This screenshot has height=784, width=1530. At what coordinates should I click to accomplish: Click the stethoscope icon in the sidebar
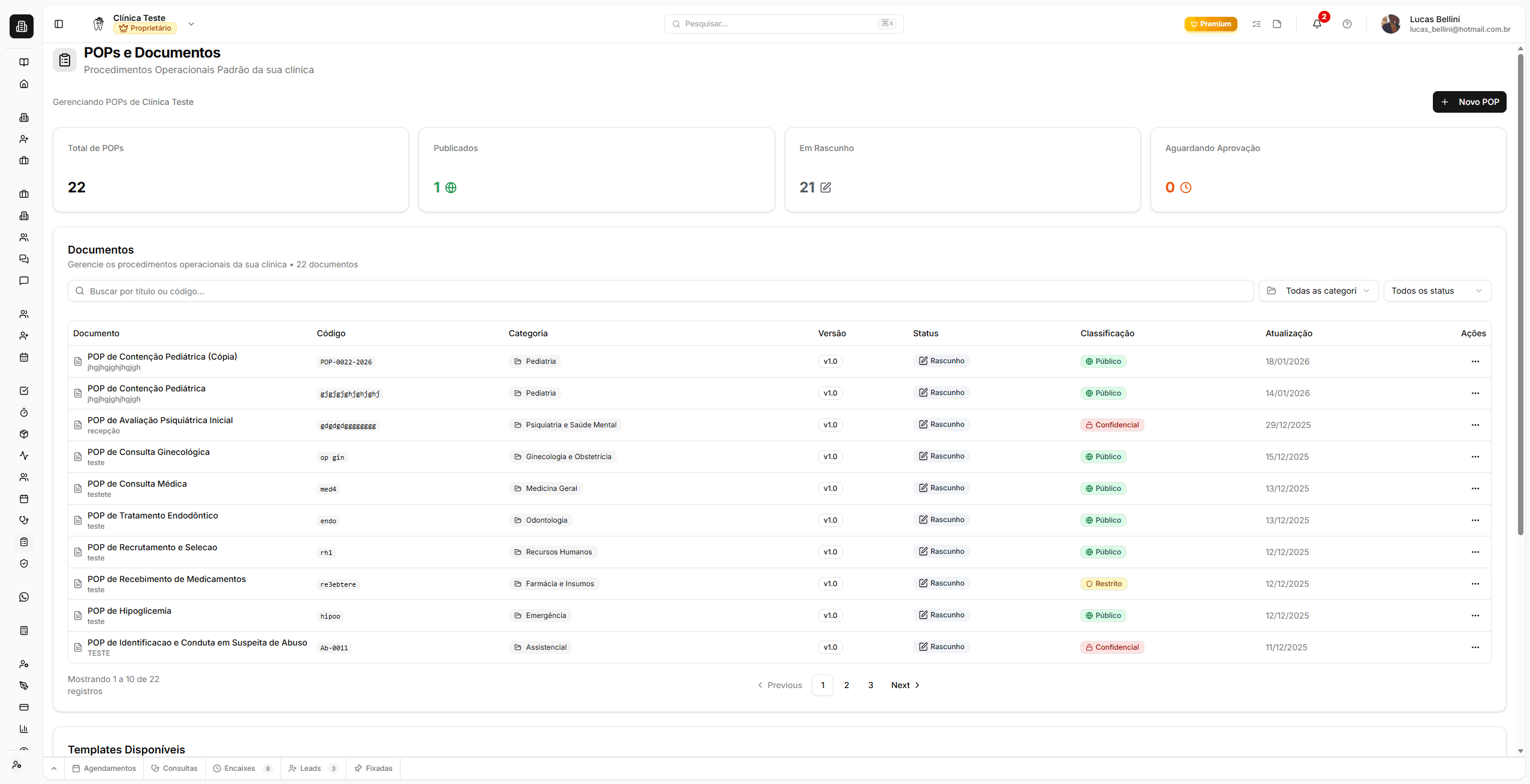24,520
